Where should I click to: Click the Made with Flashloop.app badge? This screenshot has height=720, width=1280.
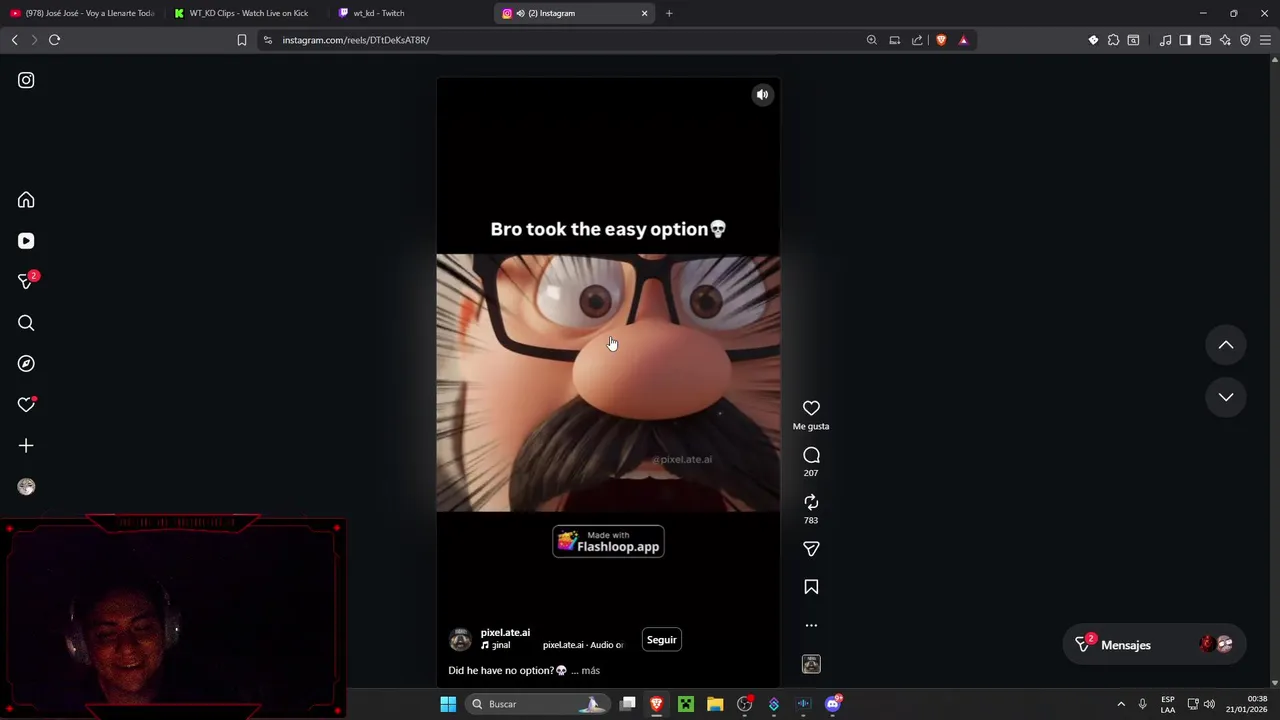coord(608,541)
